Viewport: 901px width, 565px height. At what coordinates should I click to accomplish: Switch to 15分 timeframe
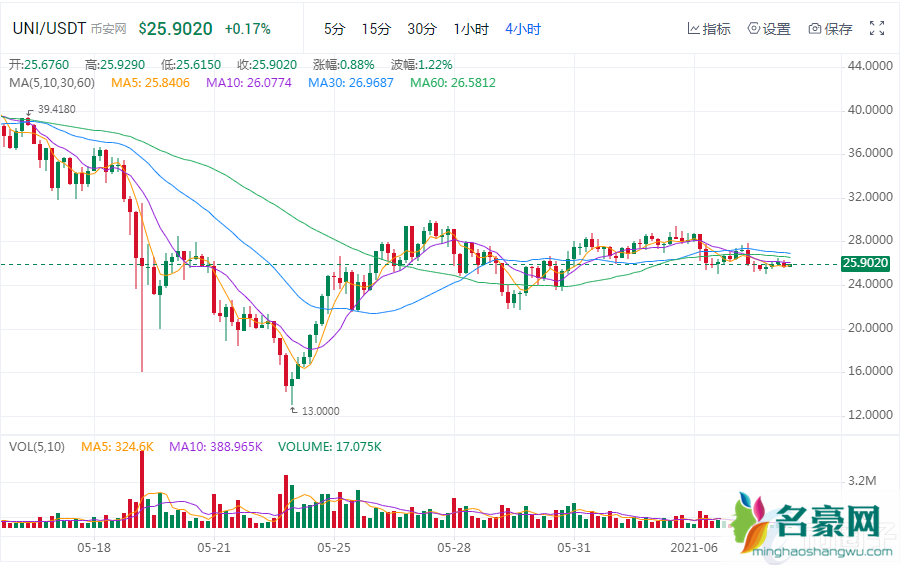click(376, 29)
